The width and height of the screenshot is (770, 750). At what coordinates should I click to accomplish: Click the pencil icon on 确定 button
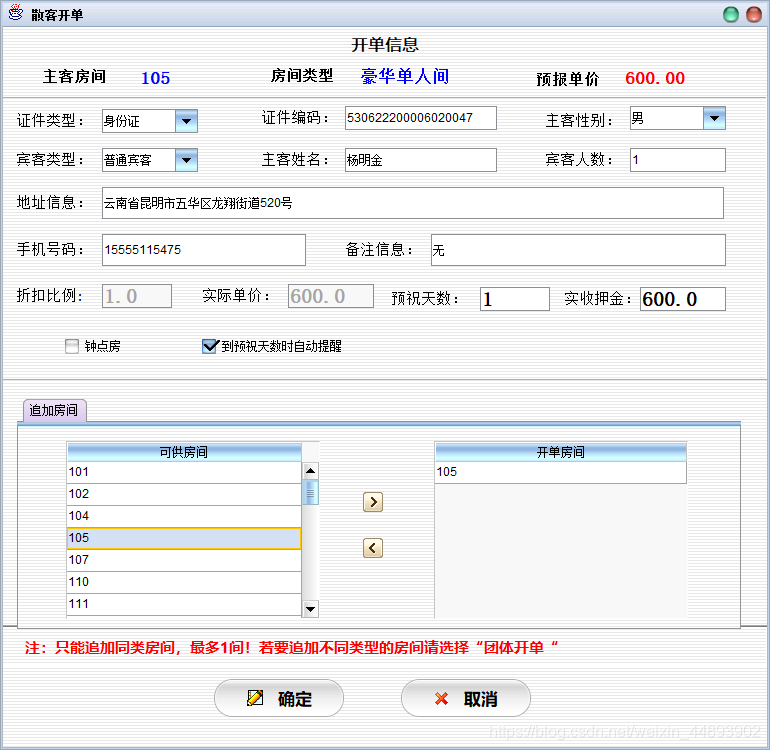(255, 698)
